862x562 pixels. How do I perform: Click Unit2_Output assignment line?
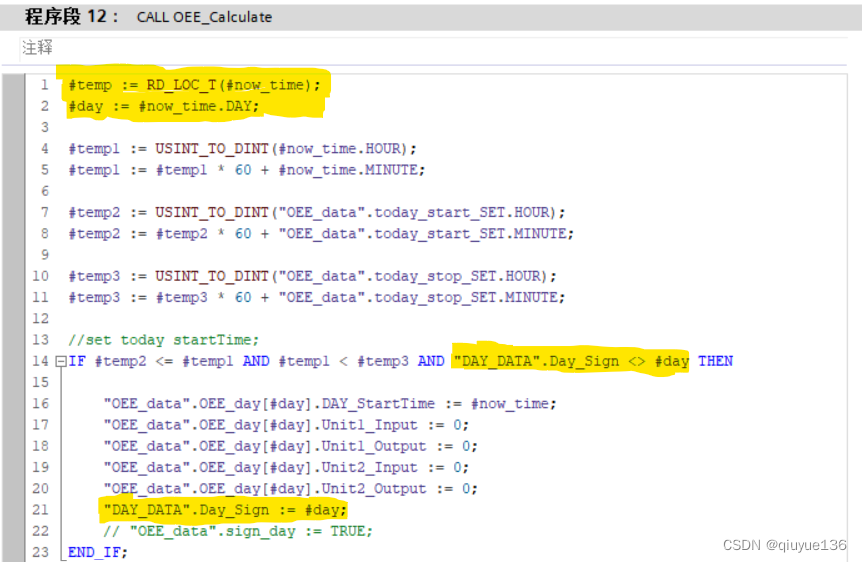(x=290, y=489)
